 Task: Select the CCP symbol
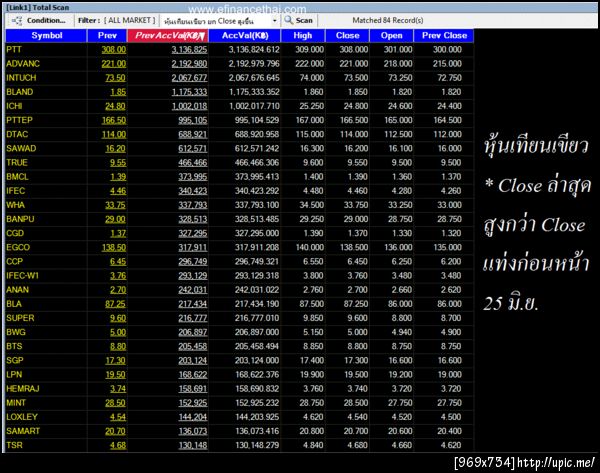point(15,262)
